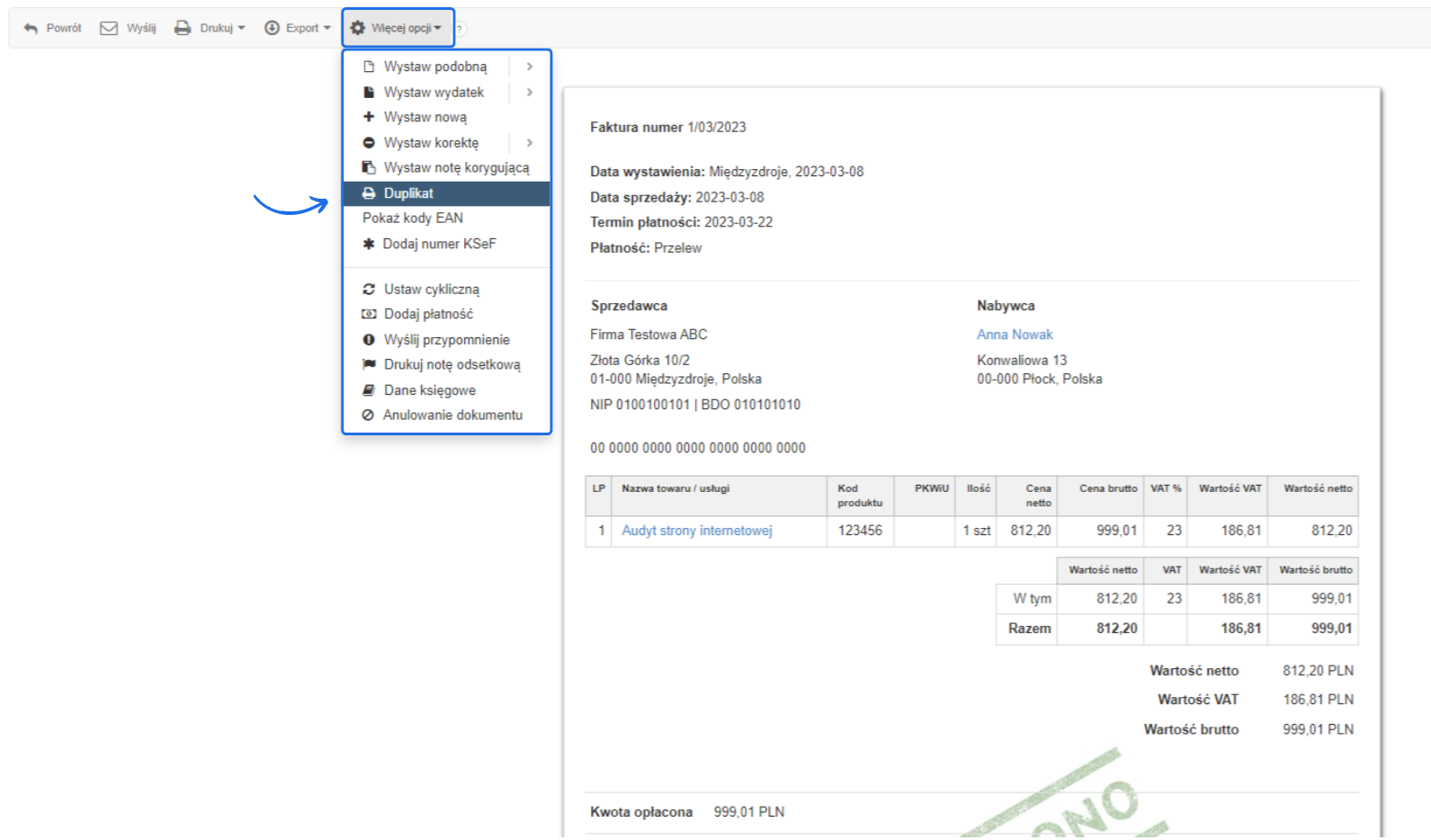Open the Drukuj dropdown arrow
Screen dimensions: 1431x840
point(242,28)
